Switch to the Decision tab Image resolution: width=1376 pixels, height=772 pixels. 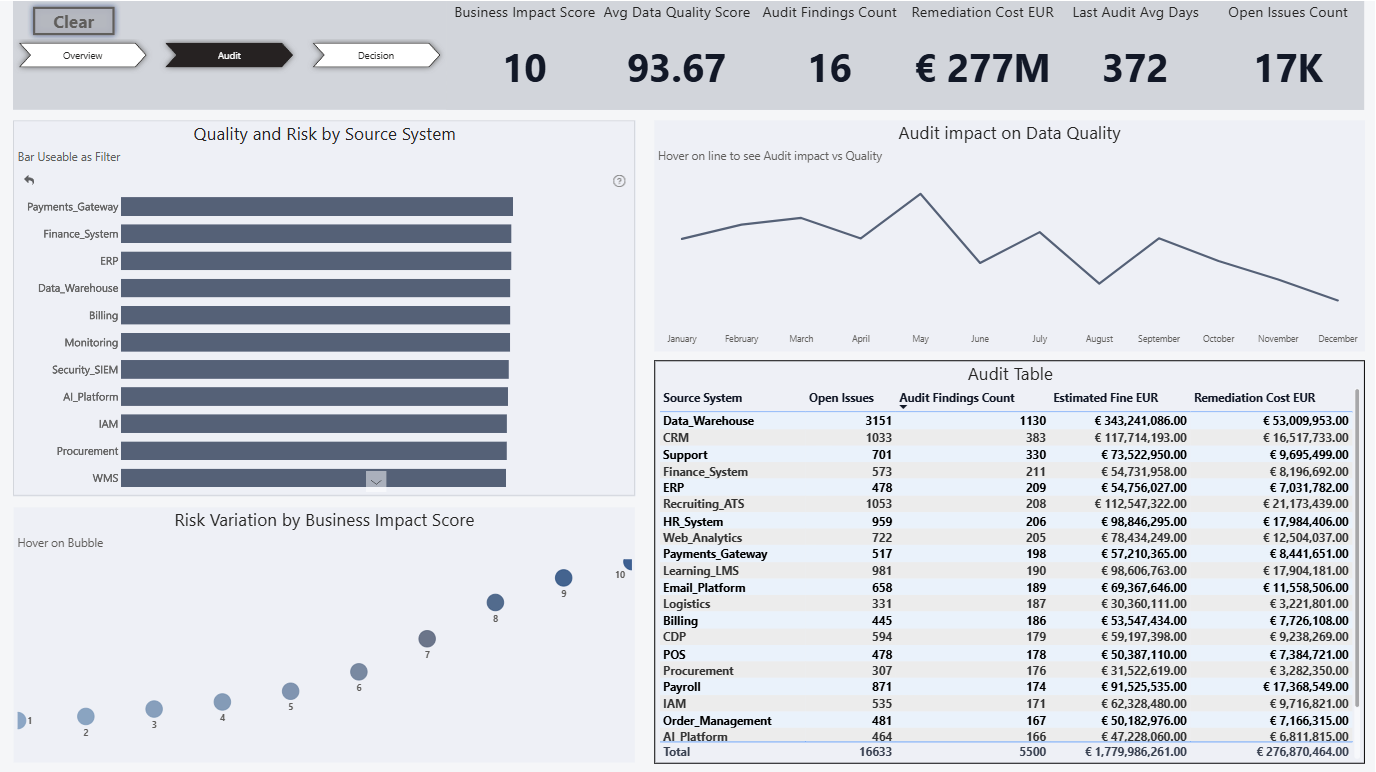coord(376,56)
